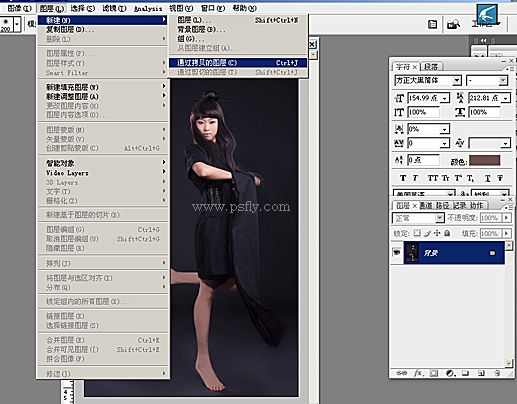Open the 帮助(H) menu
The height and width of the screenshot is (404, 517).
[x=245, y=8]
